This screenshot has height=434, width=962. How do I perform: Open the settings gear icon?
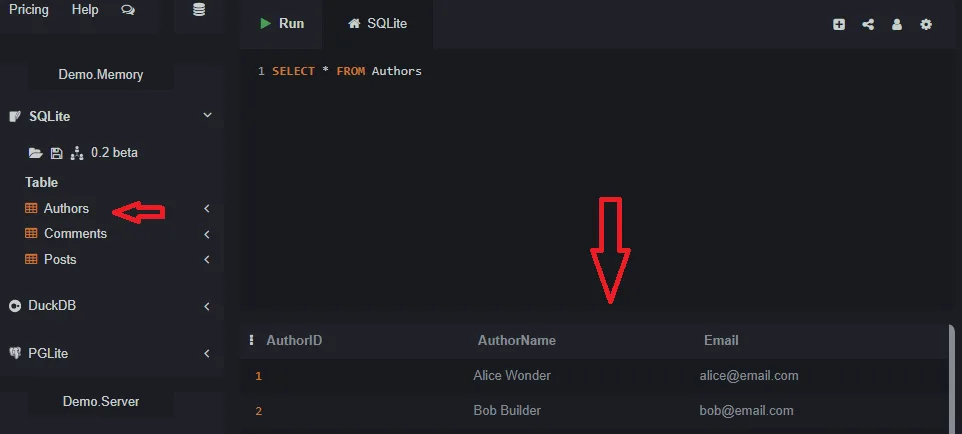pos(926,25)
